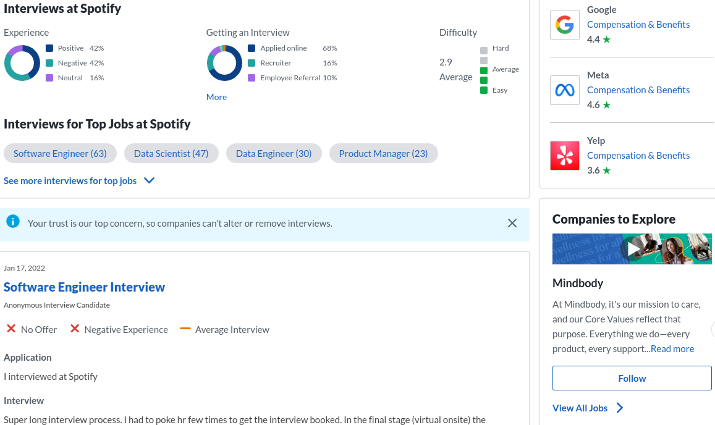Open the Meta company logo
The width and height of the screenshot is (715, 425).
point(565,90)
